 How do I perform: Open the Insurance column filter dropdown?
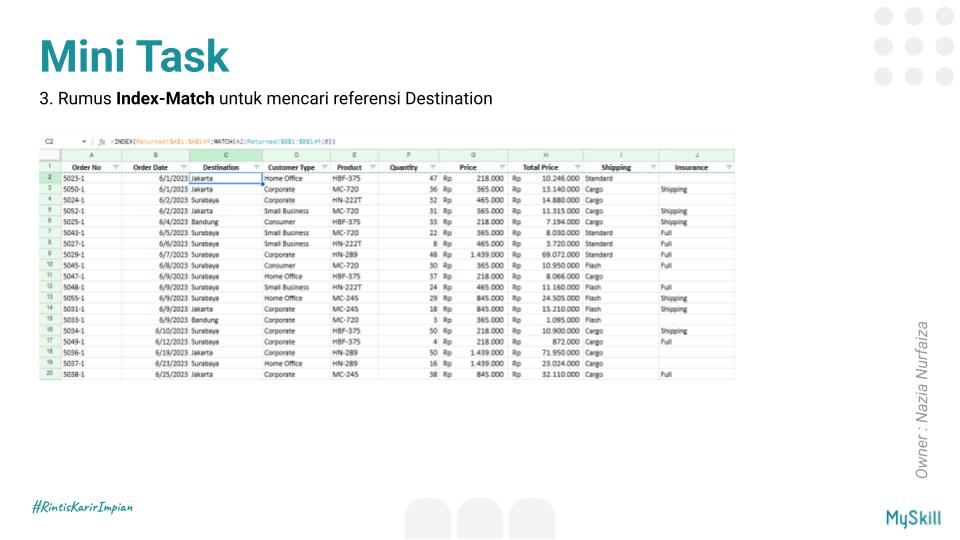point(729,167)
